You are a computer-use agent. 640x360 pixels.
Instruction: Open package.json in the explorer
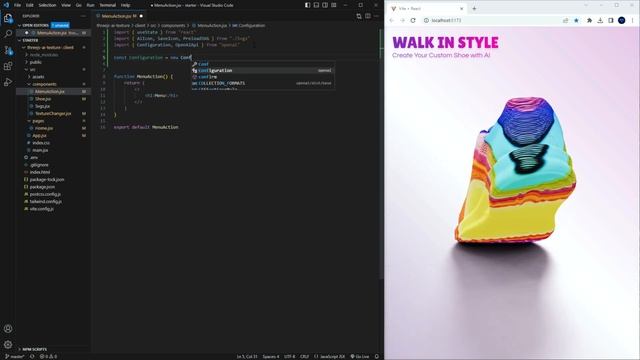42,187
